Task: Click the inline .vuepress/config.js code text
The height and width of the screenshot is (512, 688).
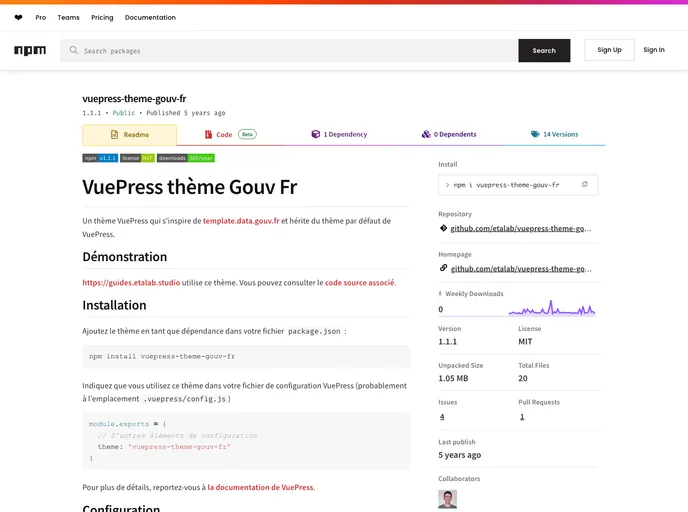Action: [x=186, y=399]
